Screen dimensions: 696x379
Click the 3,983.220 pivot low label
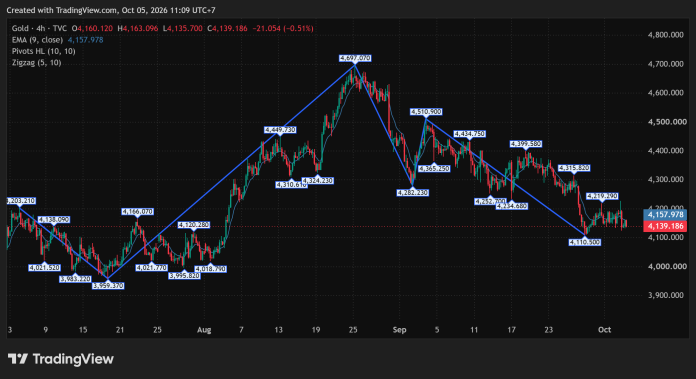click(x=75, y=279)
